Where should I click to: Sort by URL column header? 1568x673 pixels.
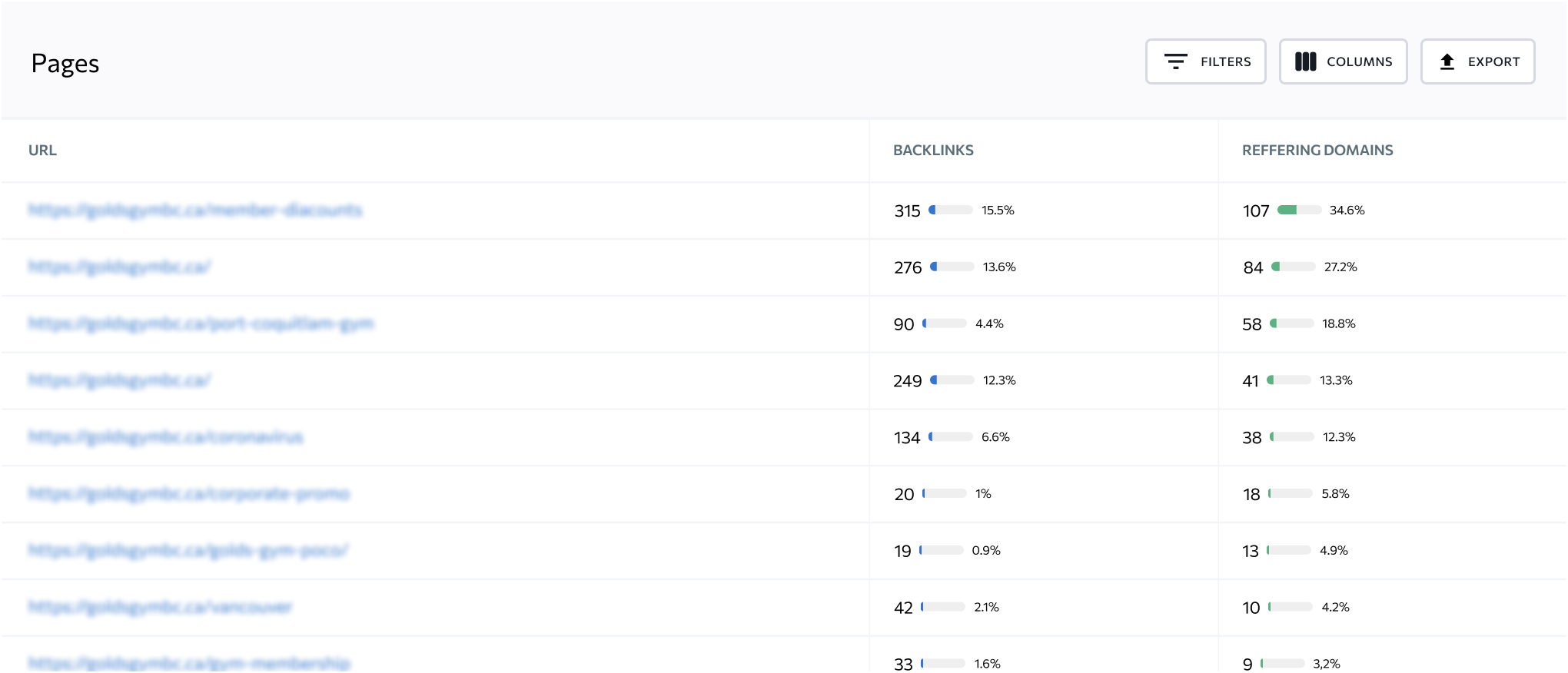click(x=42, y=151)
